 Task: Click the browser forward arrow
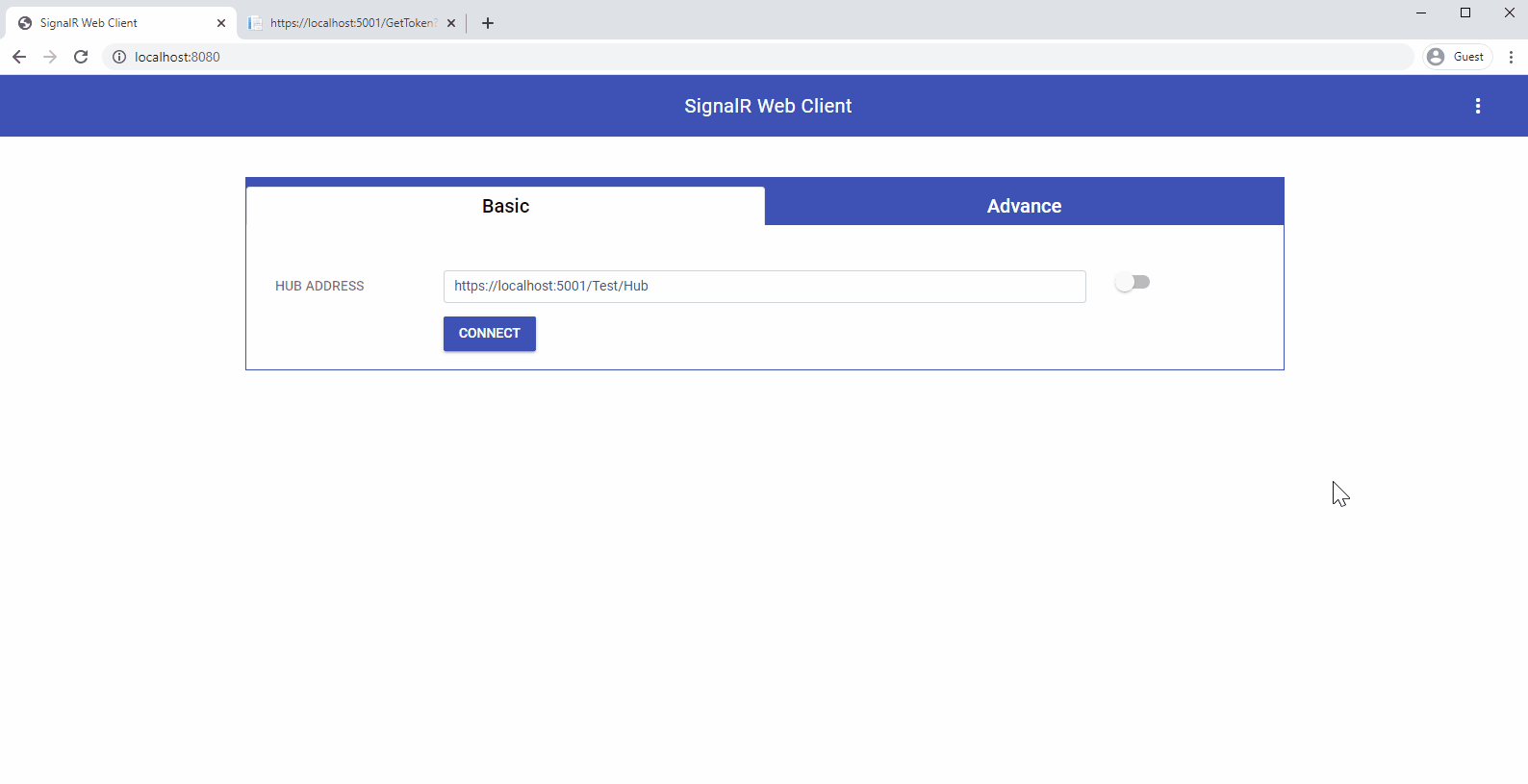[50, 57]
